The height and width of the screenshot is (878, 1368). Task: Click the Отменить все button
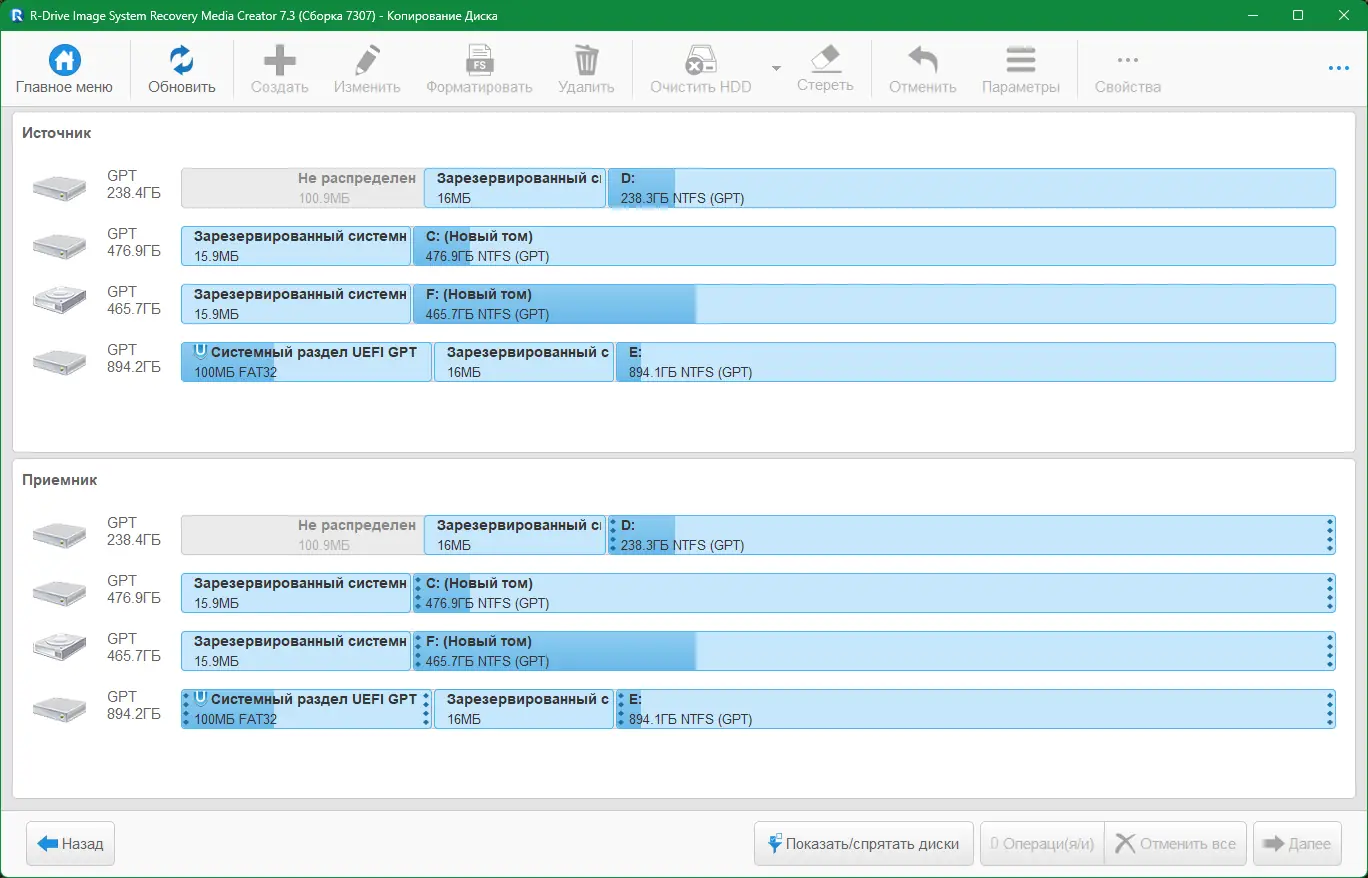(1176, 844)
